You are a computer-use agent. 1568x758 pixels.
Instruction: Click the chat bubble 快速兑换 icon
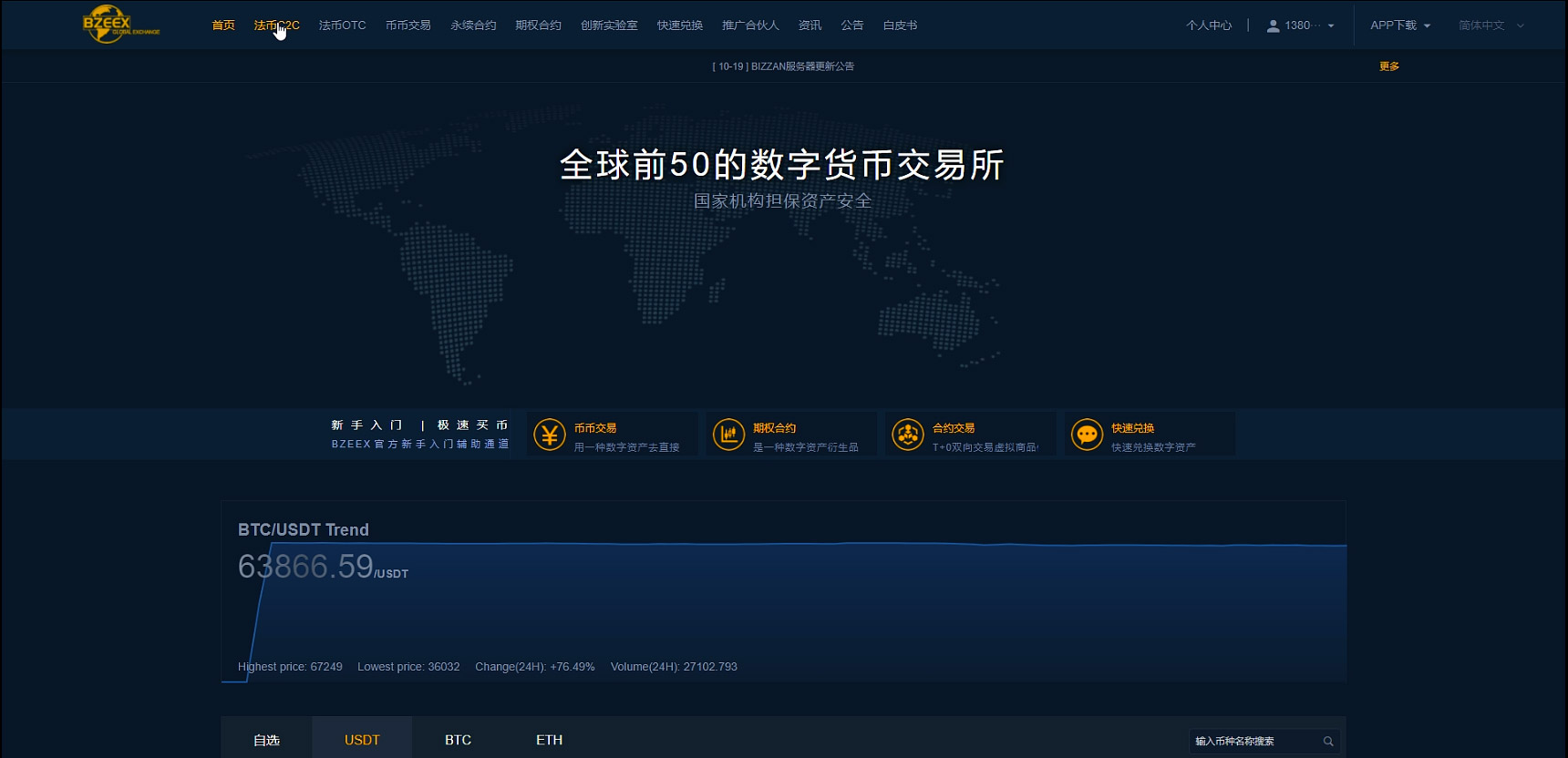(x=1087, y=435)
